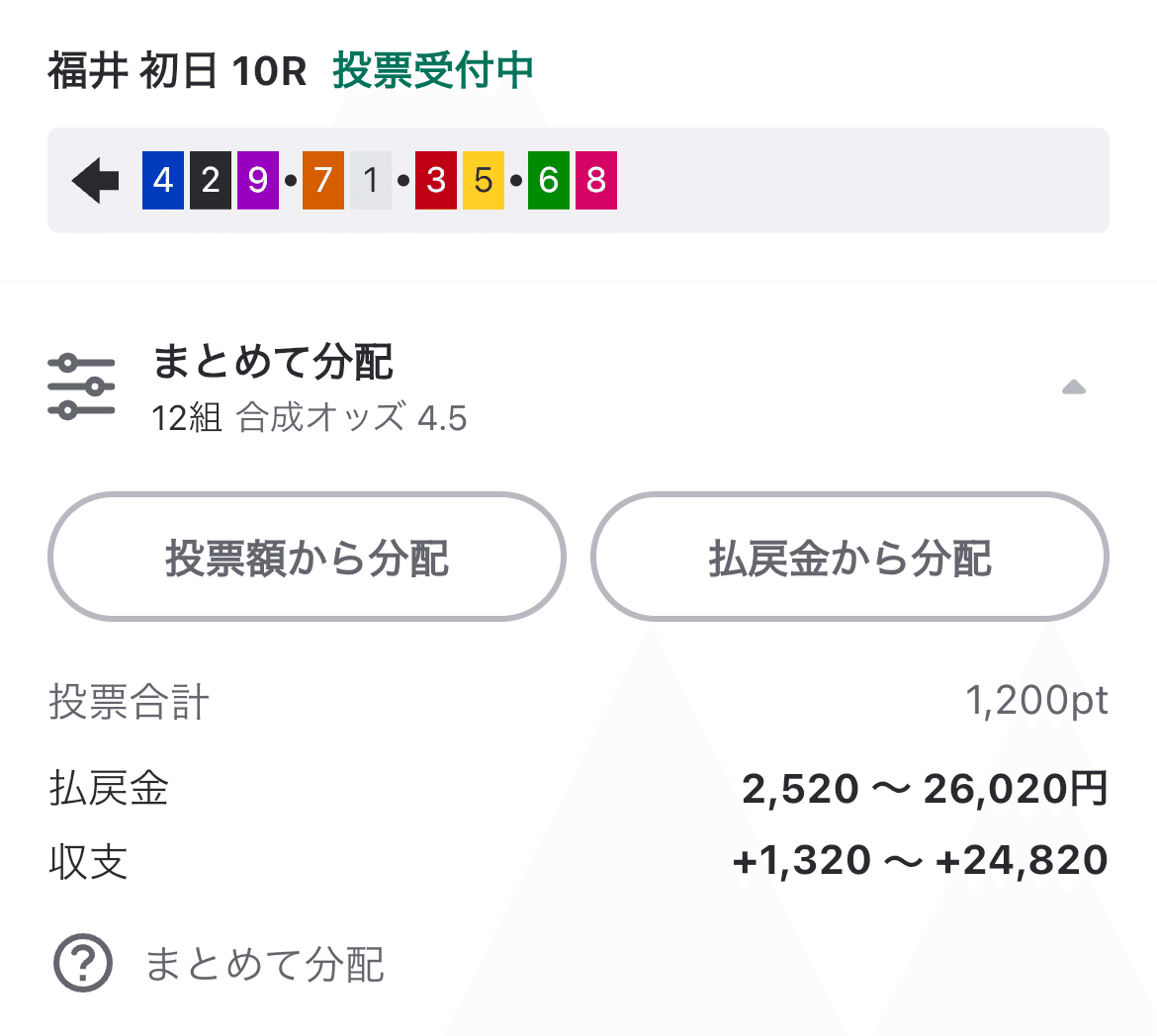Select the black number 2 chip

tap(210, 180)
